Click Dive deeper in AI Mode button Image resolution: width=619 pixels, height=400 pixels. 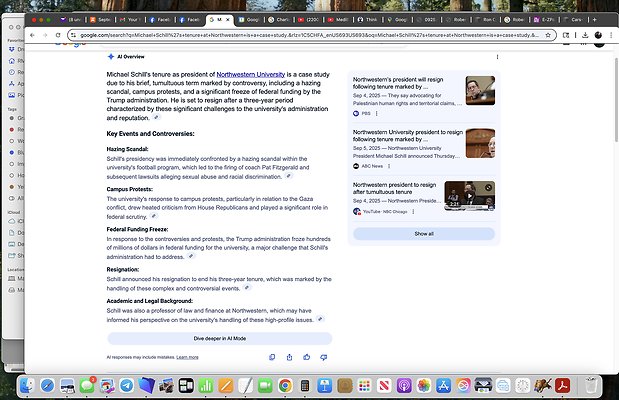219,338
